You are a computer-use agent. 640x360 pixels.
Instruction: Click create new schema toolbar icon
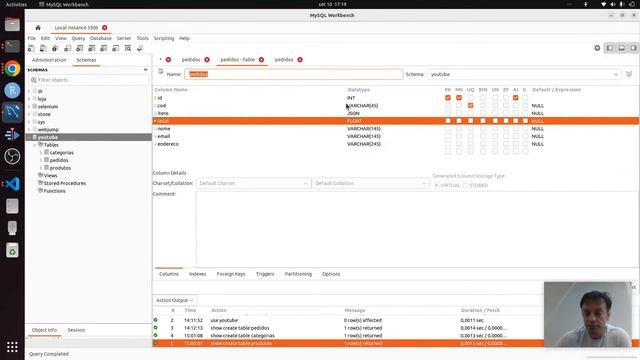coord(67,48)
